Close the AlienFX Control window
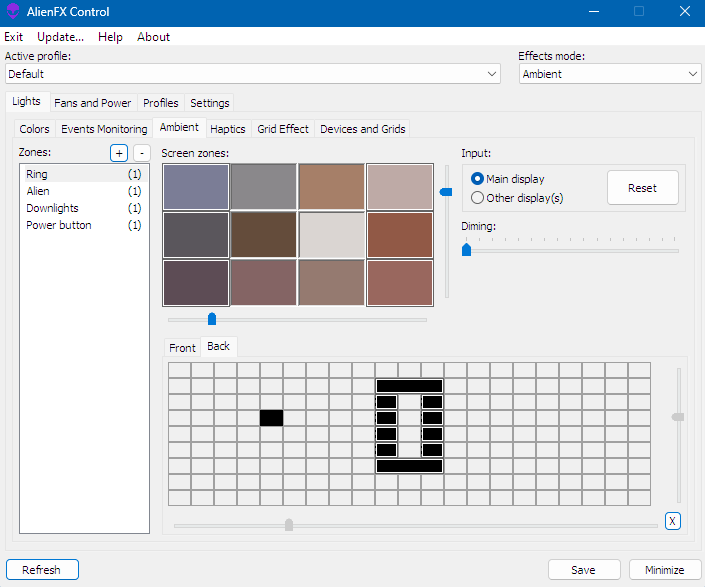The width and height of the screenshot is (705, 587). click(685, 11)
